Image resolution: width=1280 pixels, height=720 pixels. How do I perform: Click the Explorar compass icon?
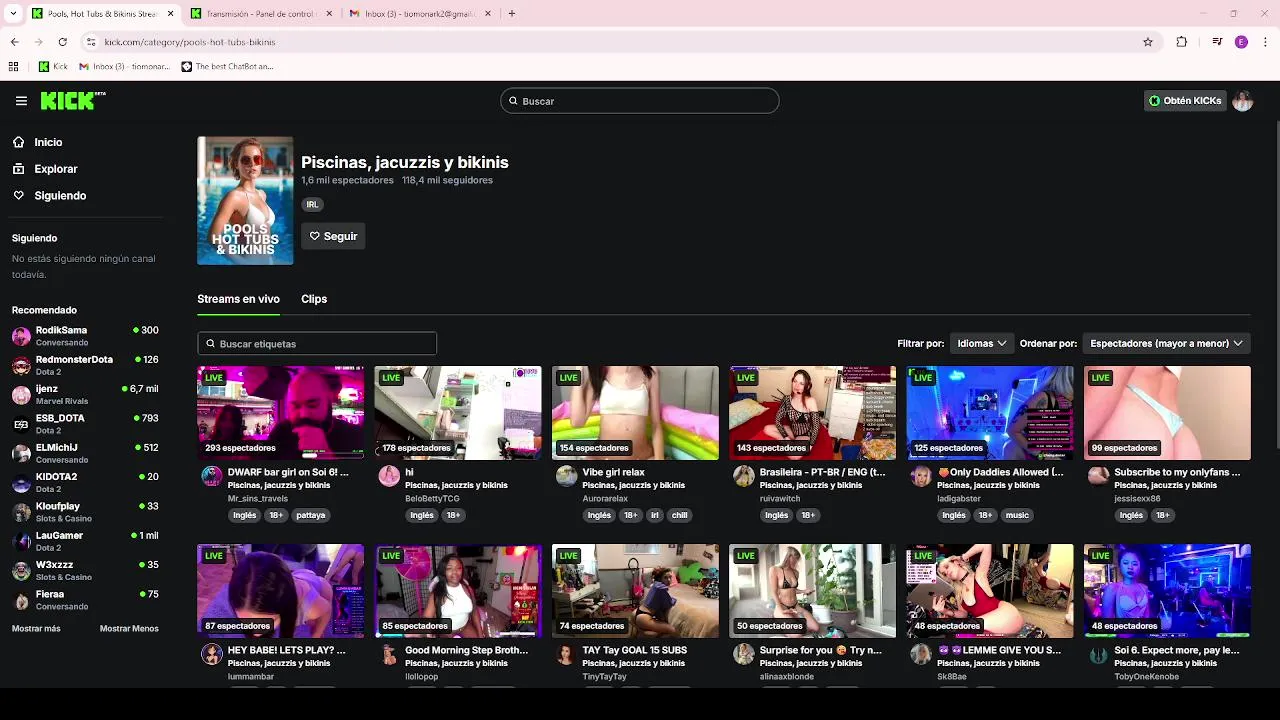(x=19, y=169)
